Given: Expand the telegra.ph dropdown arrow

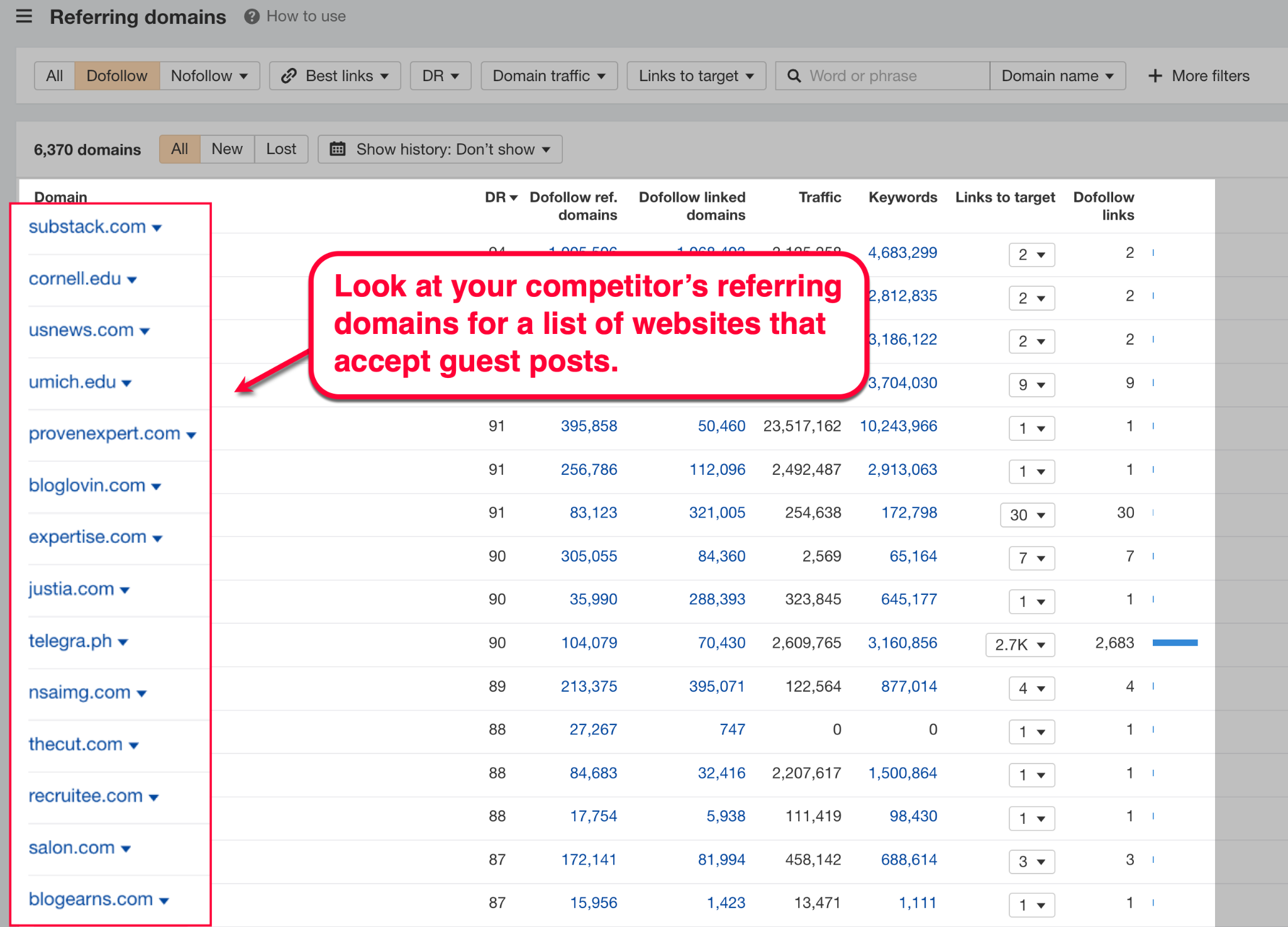Looking at the screenshot, I should click(x=123, y=642).
